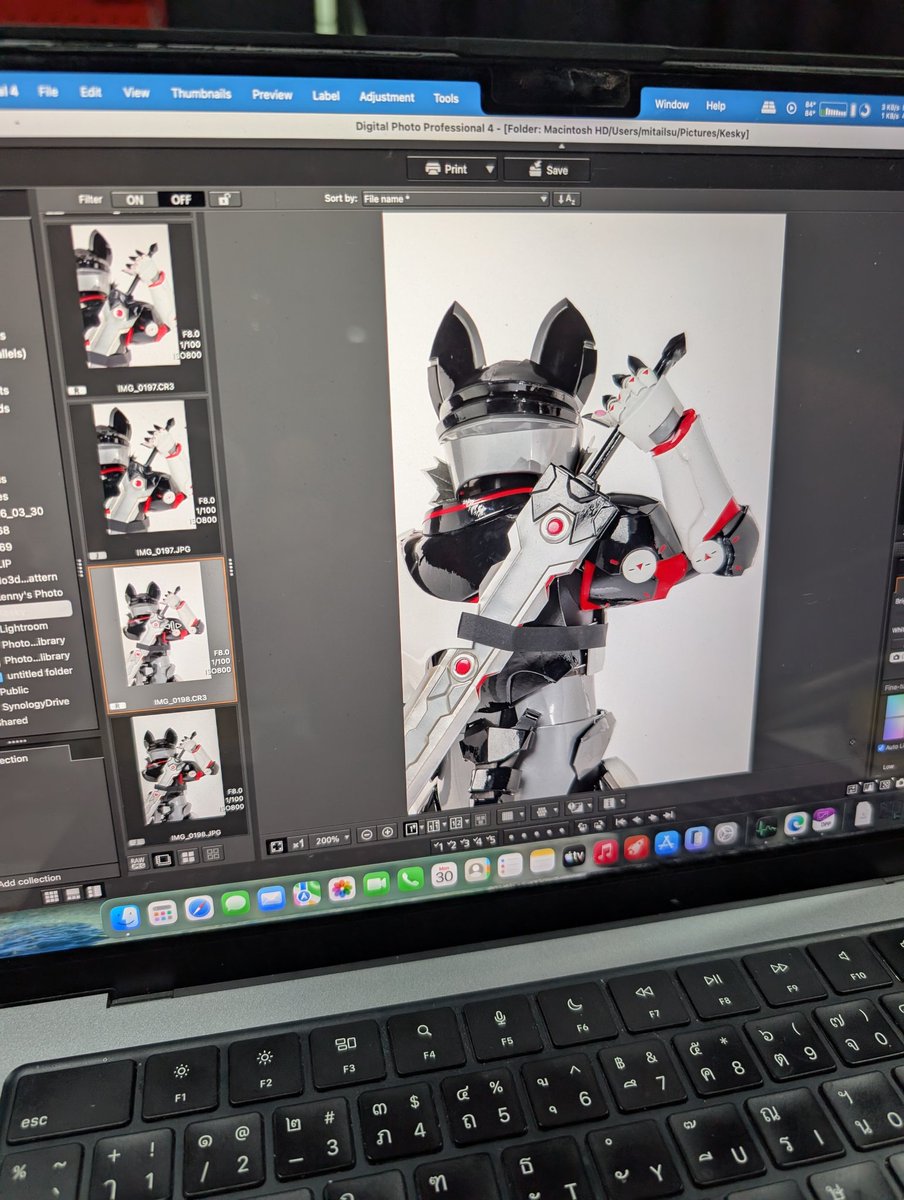Viewport: 904px width, 1200px height.
Task: Select thumbnail IMG_0197.CR3
Action: tap(126, 306)
